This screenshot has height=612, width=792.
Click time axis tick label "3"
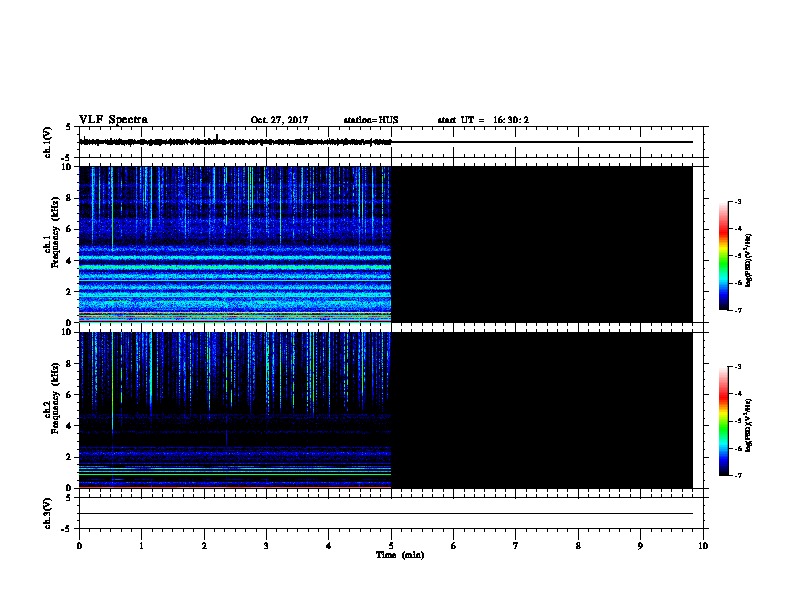(x=266, y=546)
